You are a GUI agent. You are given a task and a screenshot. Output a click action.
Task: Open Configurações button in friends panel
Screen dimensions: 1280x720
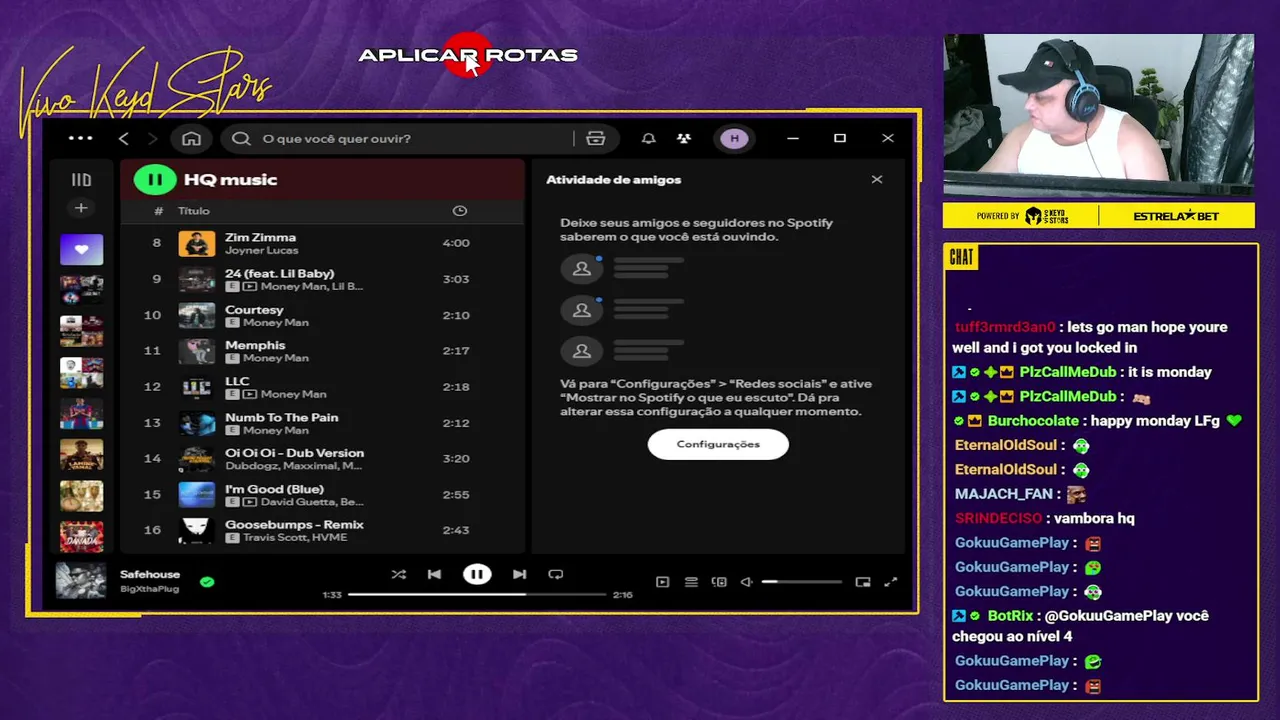(x=718, y=444)
